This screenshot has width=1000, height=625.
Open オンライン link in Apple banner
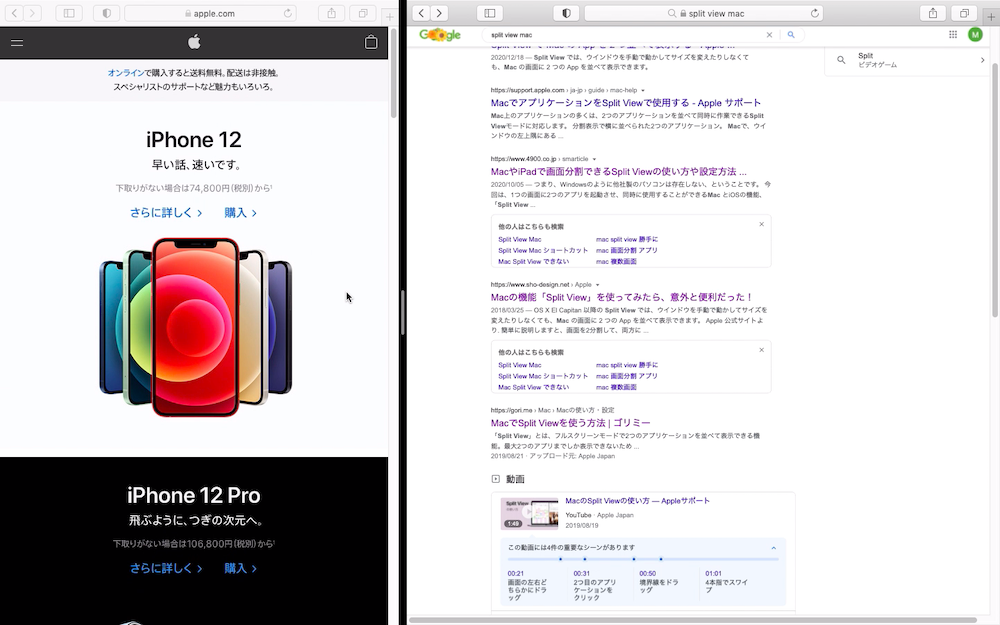[x=126, y=73]
